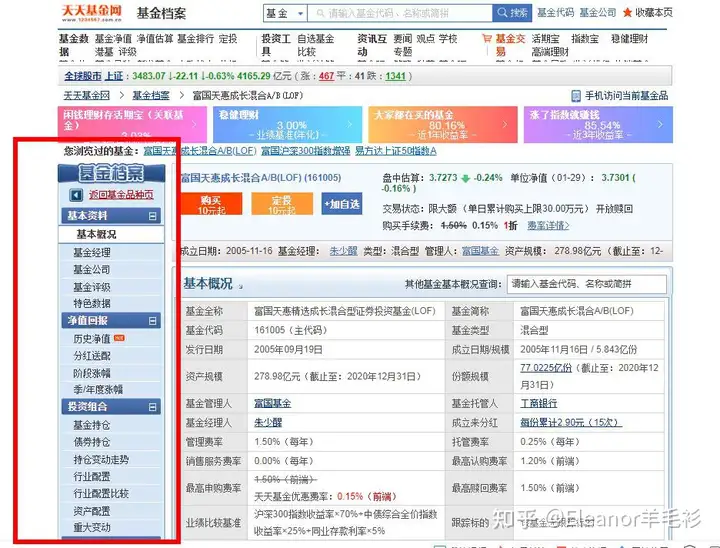Image resolution: width=720 pixels, height=548 pixels.
Task: Click the small arrow icon beside 基本概况 heading
Action: click(x=241, y=287)
